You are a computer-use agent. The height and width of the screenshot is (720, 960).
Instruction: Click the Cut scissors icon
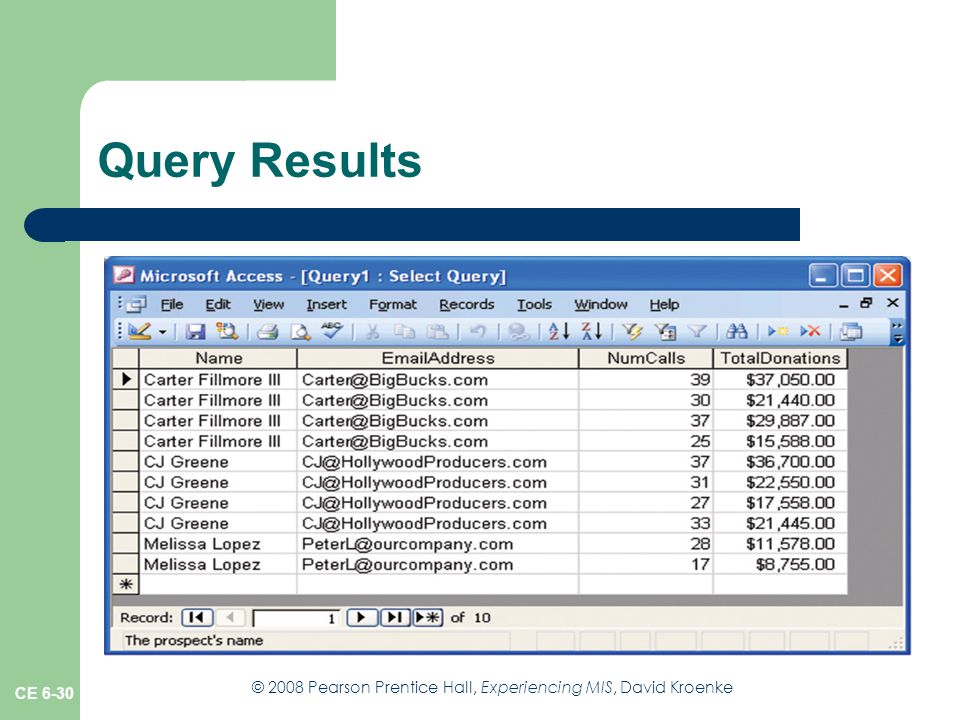pyautogui.click(x=373, y=332)
